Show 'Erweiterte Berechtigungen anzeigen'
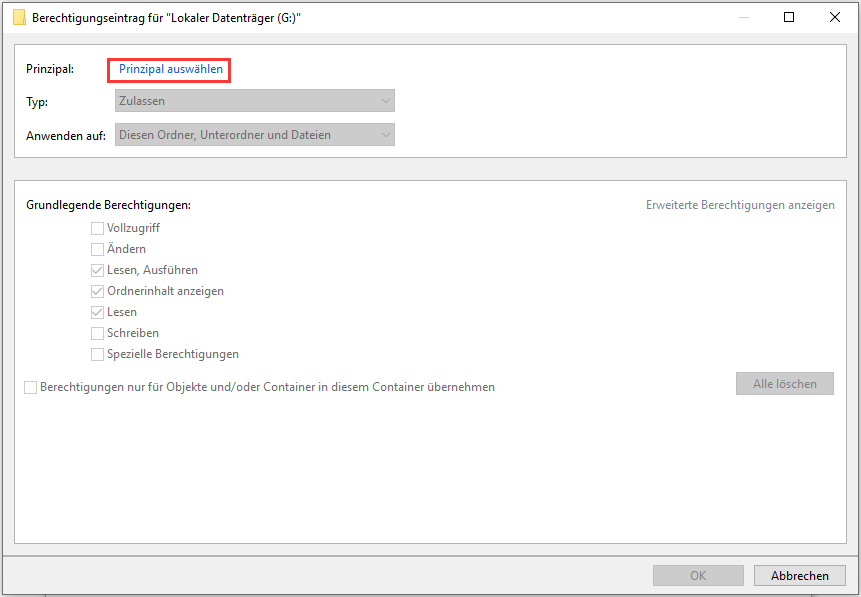Image resolution: width=861 pixels, height=597 pixels. coord(740,205)
